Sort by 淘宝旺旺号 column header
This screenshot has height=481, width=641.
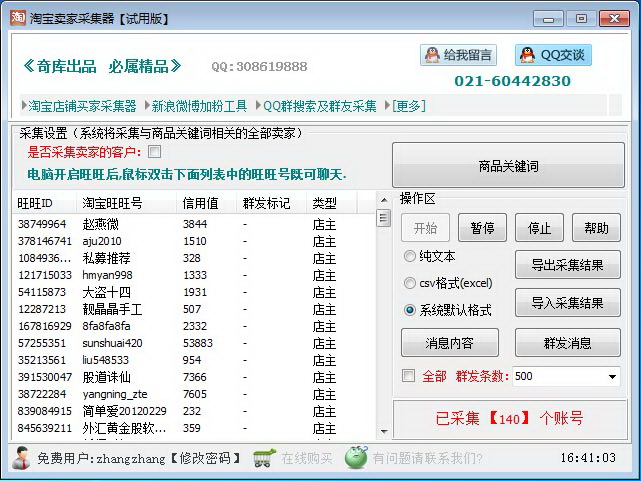coord(126,203)
